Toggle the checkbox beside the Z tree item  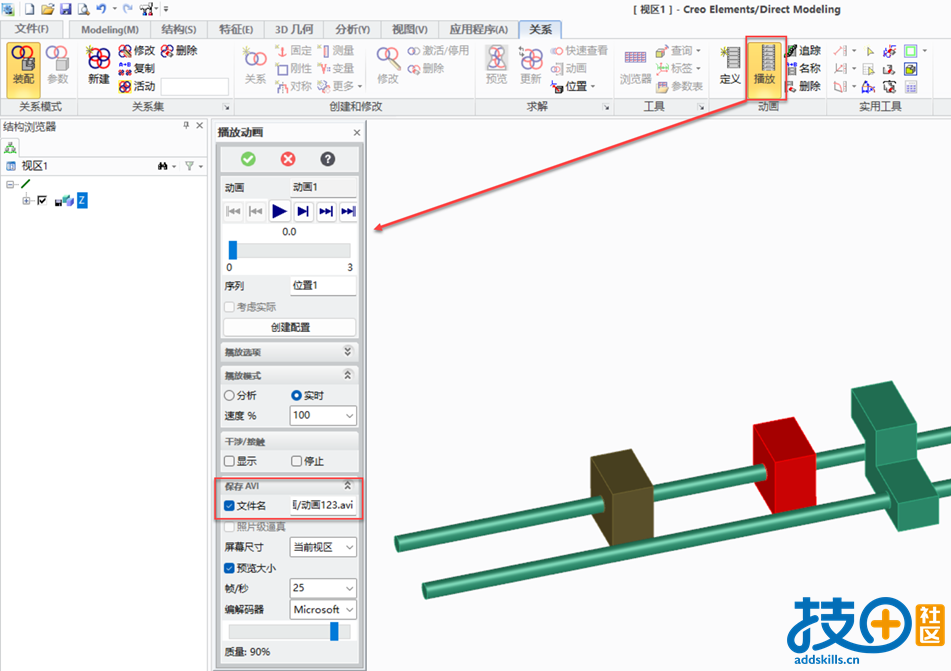pos(42,200)
